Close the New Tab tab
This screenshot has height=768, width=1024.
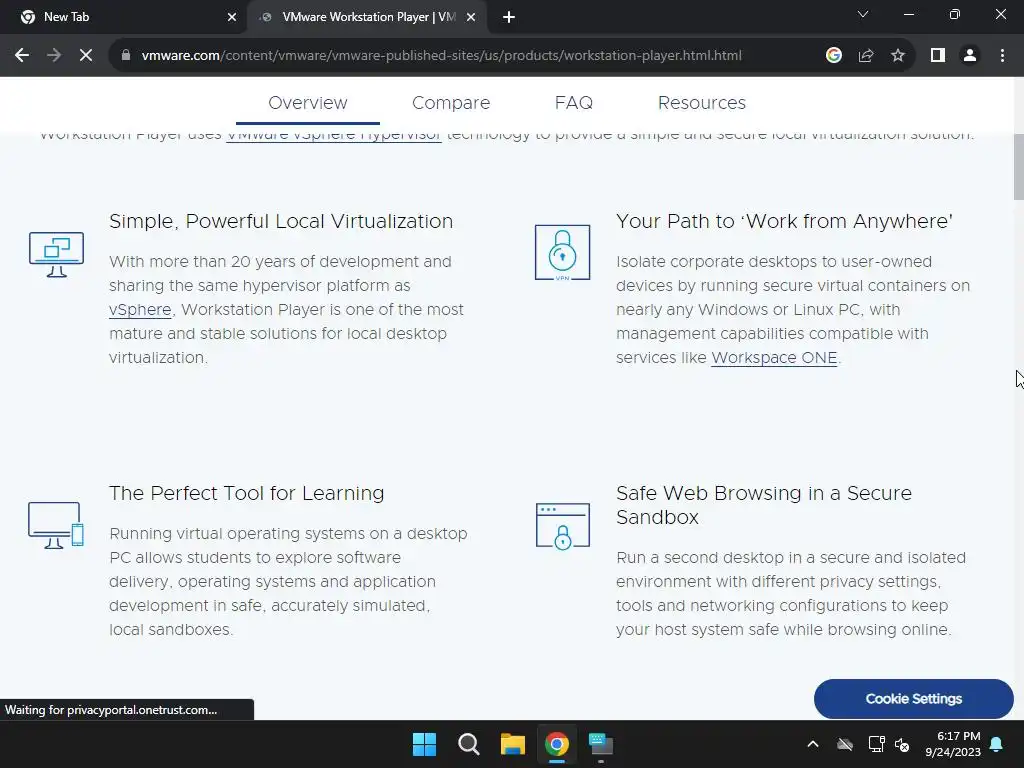[232, 18]
